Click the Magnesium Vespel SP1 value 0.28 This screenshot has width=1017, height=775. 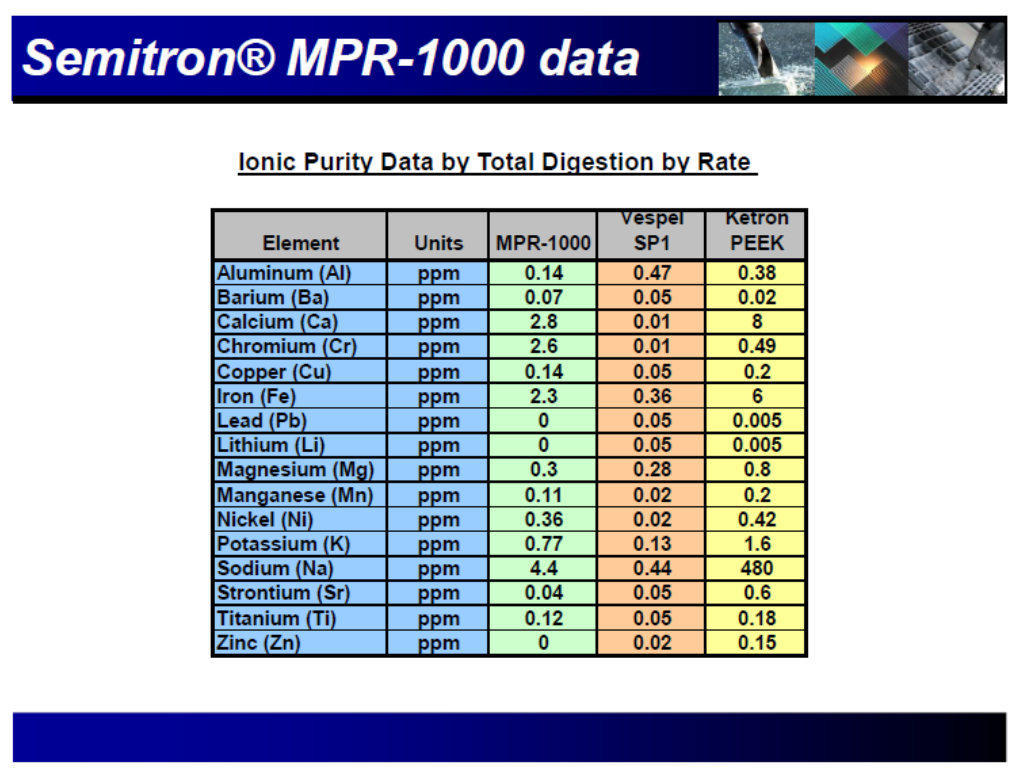coord(651,470)
